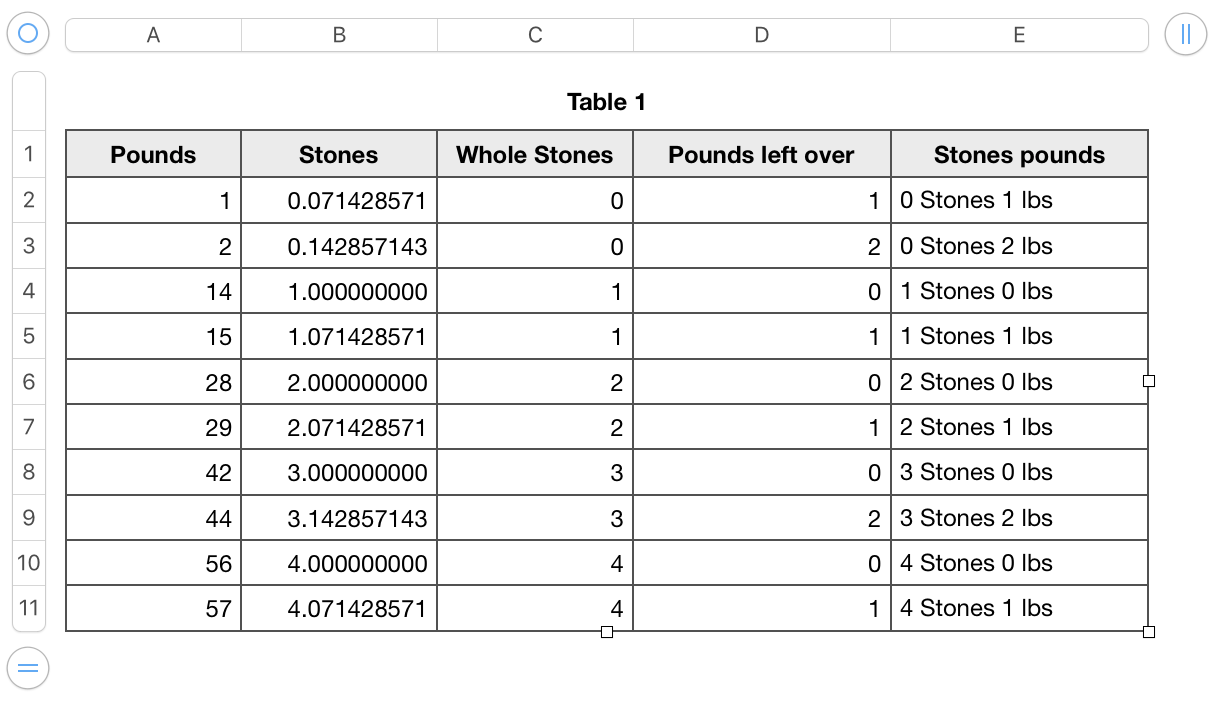The width and height of the screenshot is (1218, 712).
Task: Click the bottom-right corner resize handle
Action: [1148, 631]
